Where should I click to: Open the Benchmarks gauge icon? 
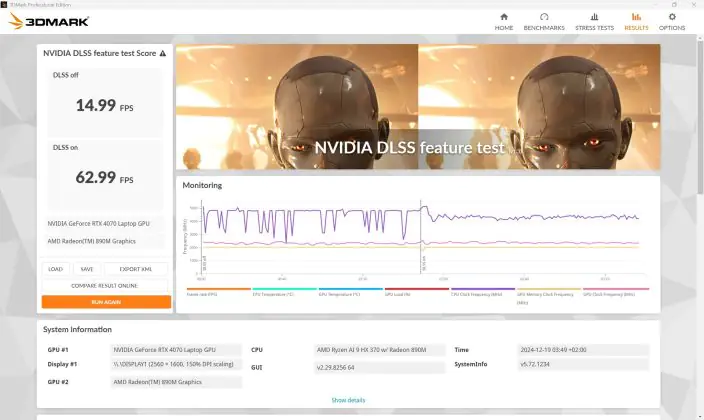(x=544, y=17)
